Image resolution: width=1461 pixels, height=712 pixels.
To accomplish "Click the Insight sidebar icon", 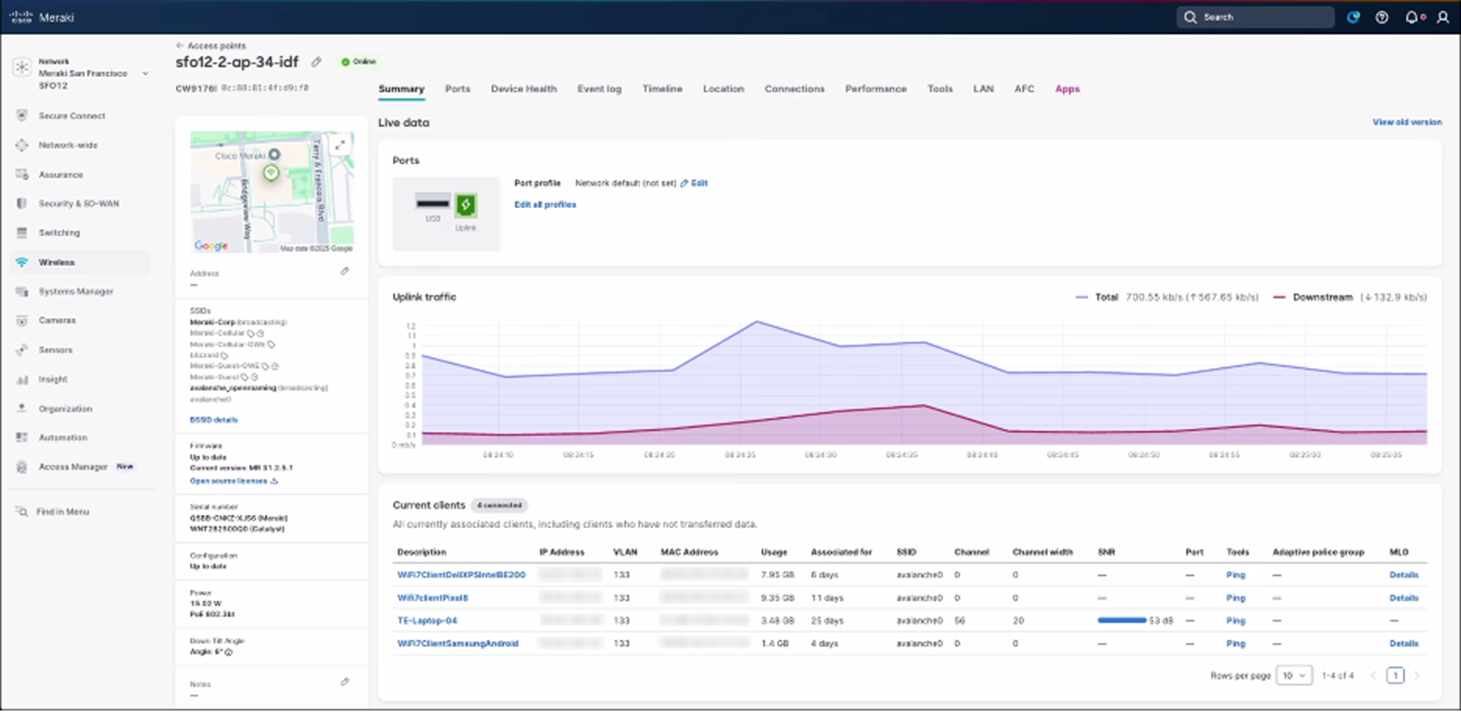I will [x=22, y=380].
